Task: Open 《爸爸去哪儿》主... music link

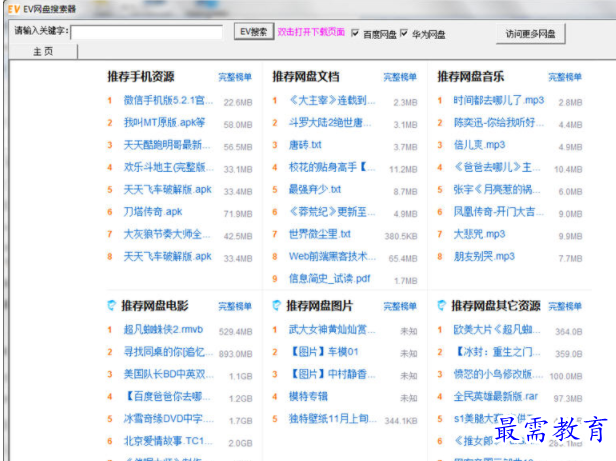Action: (497, 167)
